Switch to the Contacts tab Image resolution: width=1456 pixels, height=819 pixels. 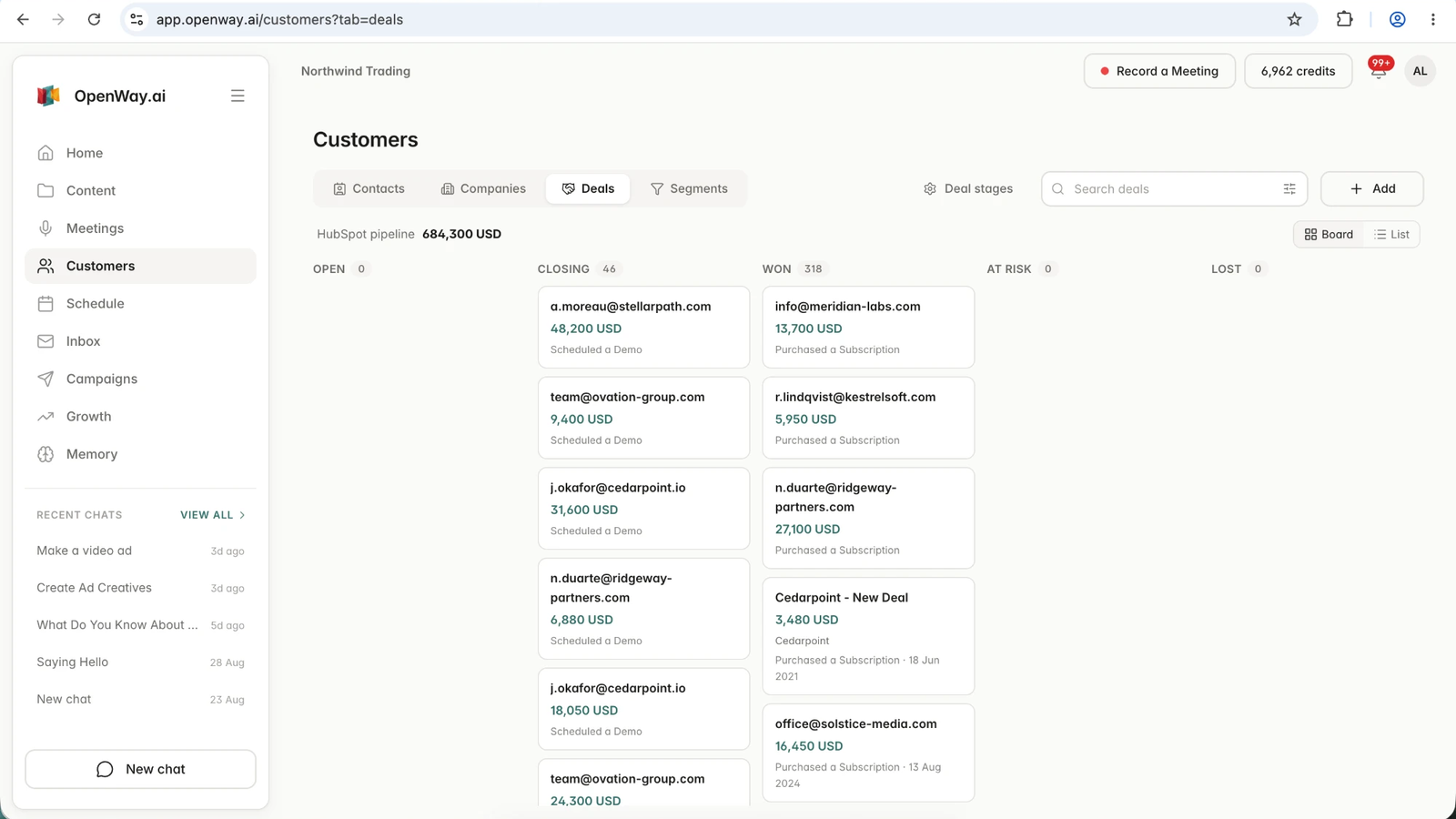(369, 188)
